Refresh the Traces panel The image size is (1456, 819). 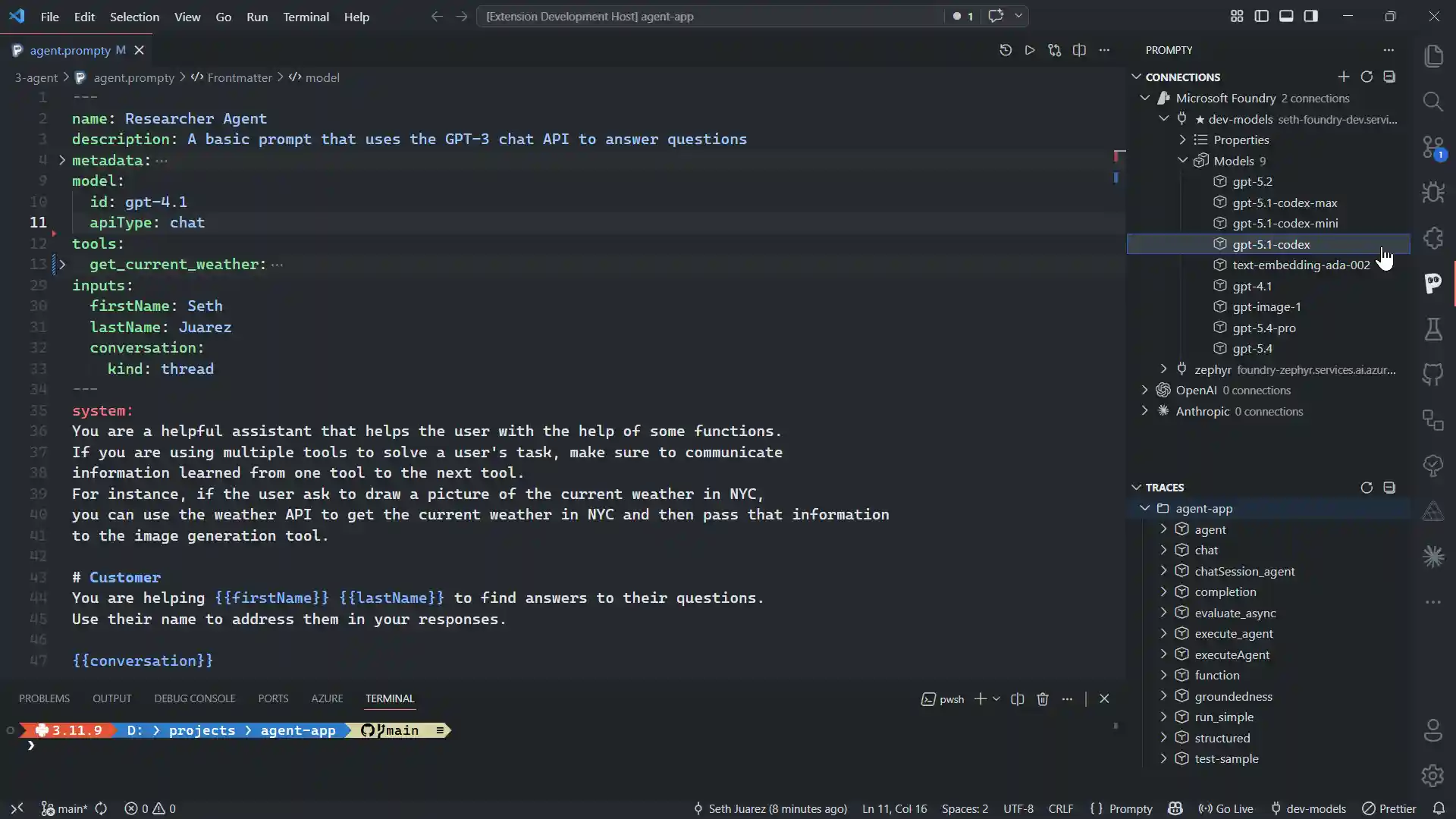pos(1367,488)
